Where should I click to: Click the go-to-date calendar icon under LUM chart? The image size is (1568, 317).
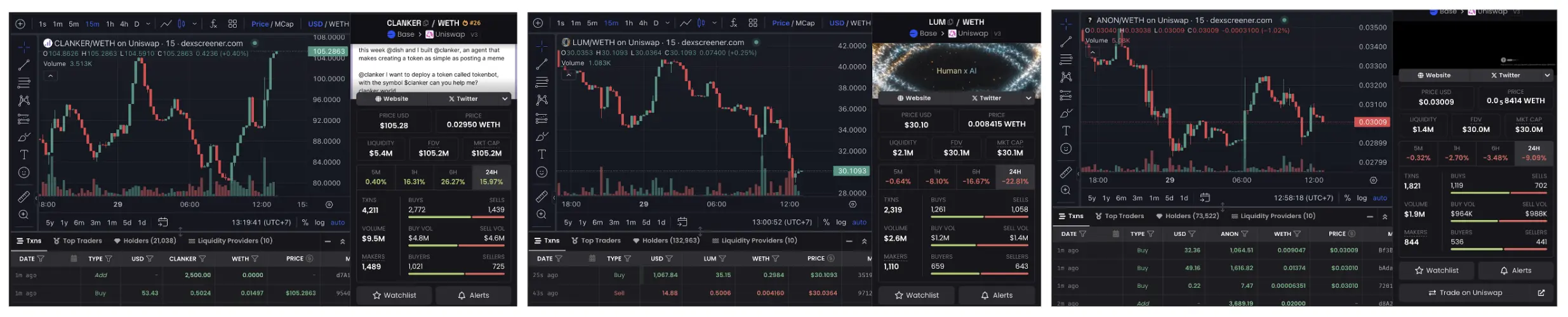[x=682, y=222]
